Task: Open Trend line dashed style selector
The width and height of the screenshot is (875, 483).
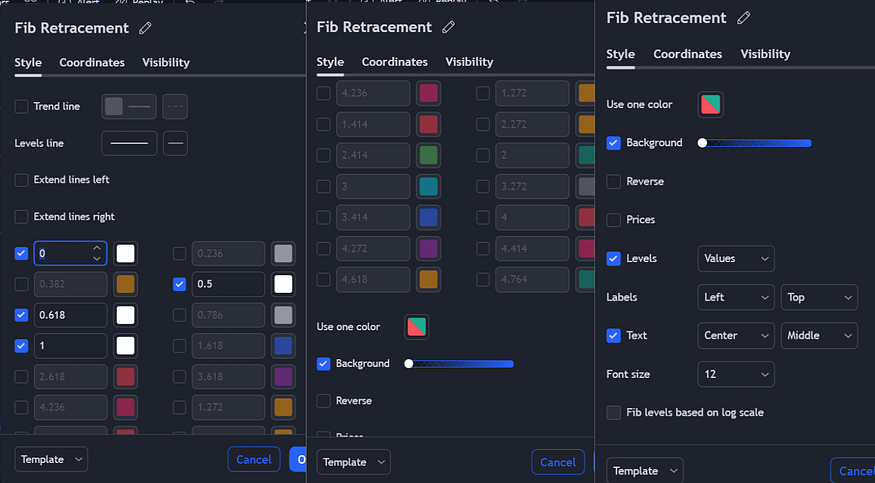Action: tap(175, 107)
